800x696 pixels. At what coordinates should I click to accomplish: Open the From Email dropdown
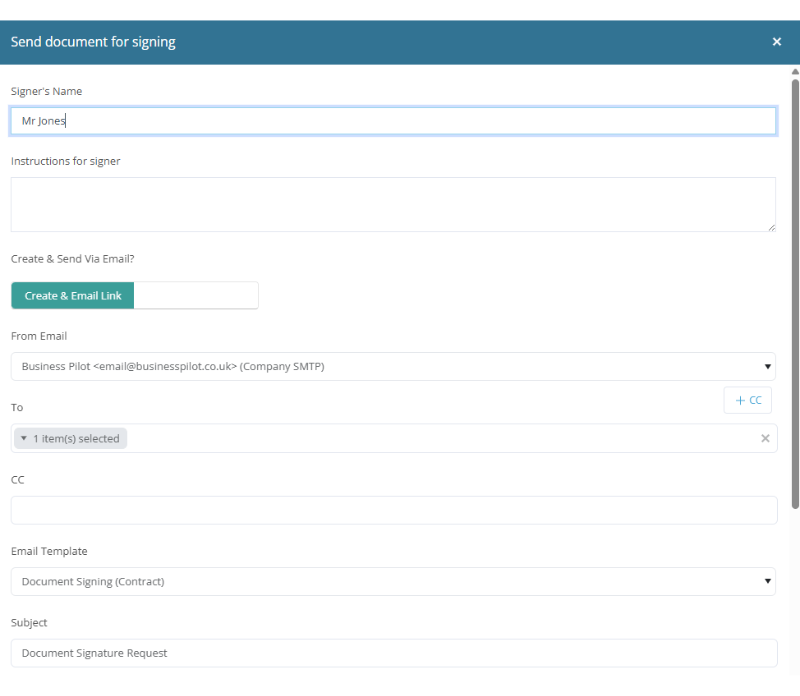(x=393, y=366)
